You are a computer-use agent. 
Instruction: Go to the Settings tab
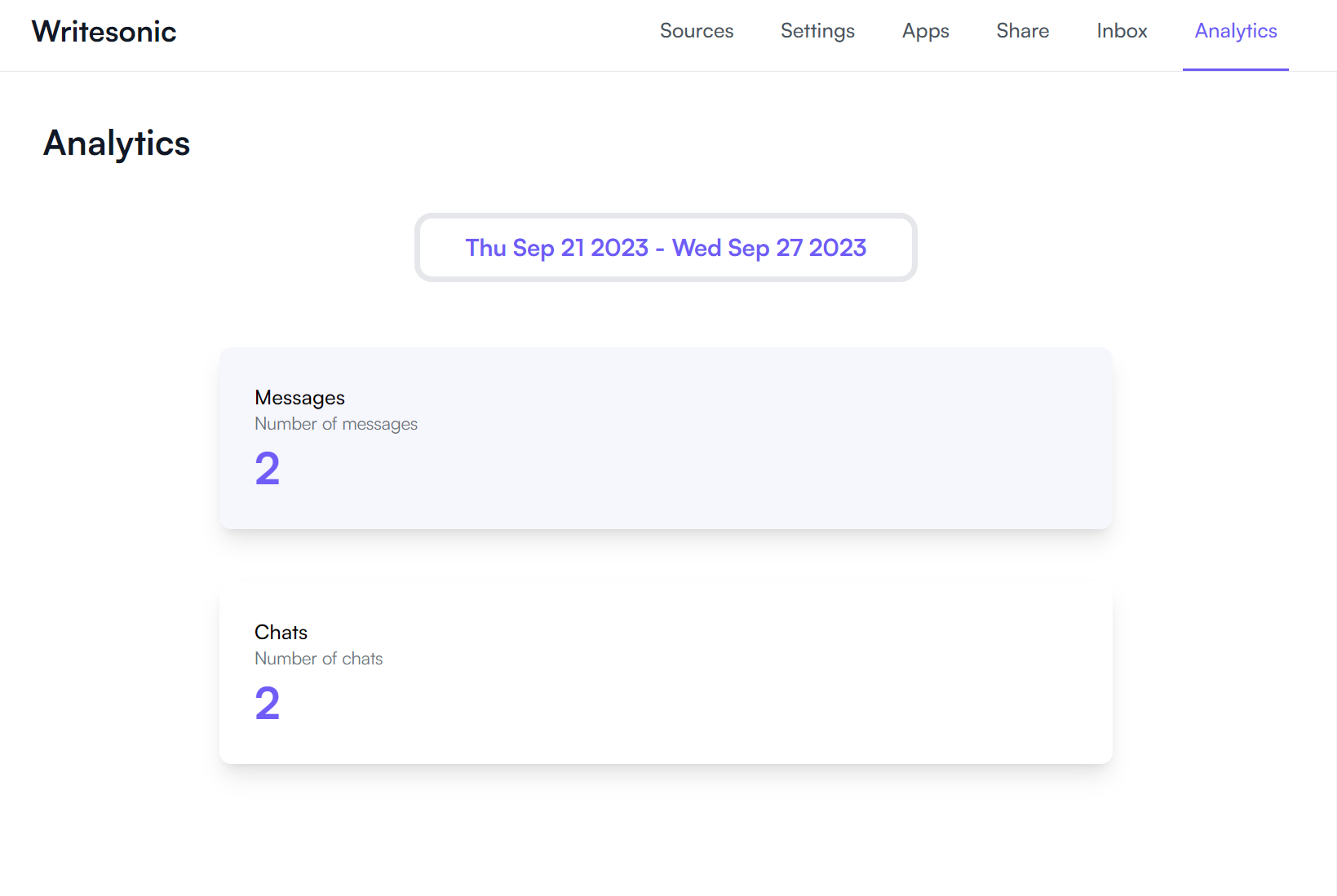click(817, 31)
